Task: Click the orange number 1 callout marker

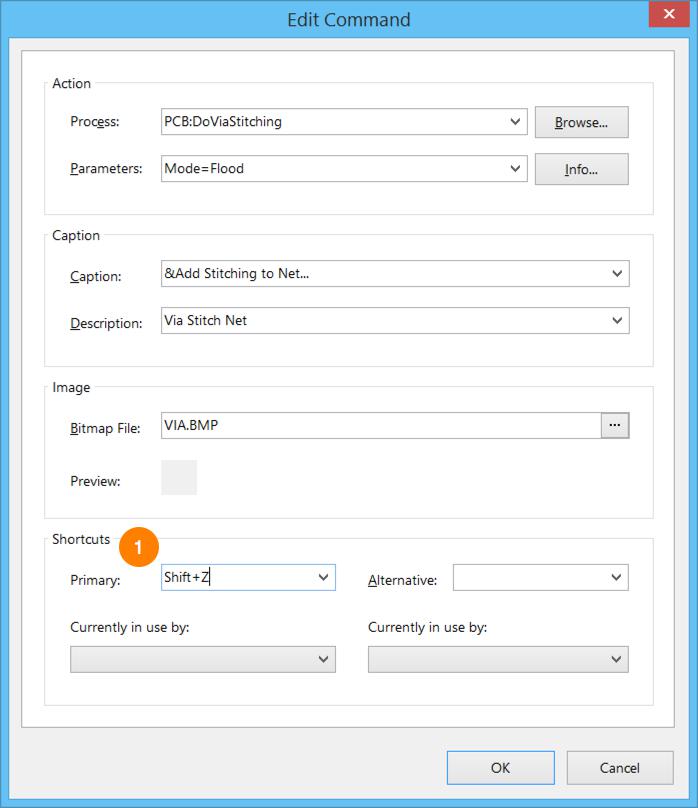Action: click(x=139, y=547)
